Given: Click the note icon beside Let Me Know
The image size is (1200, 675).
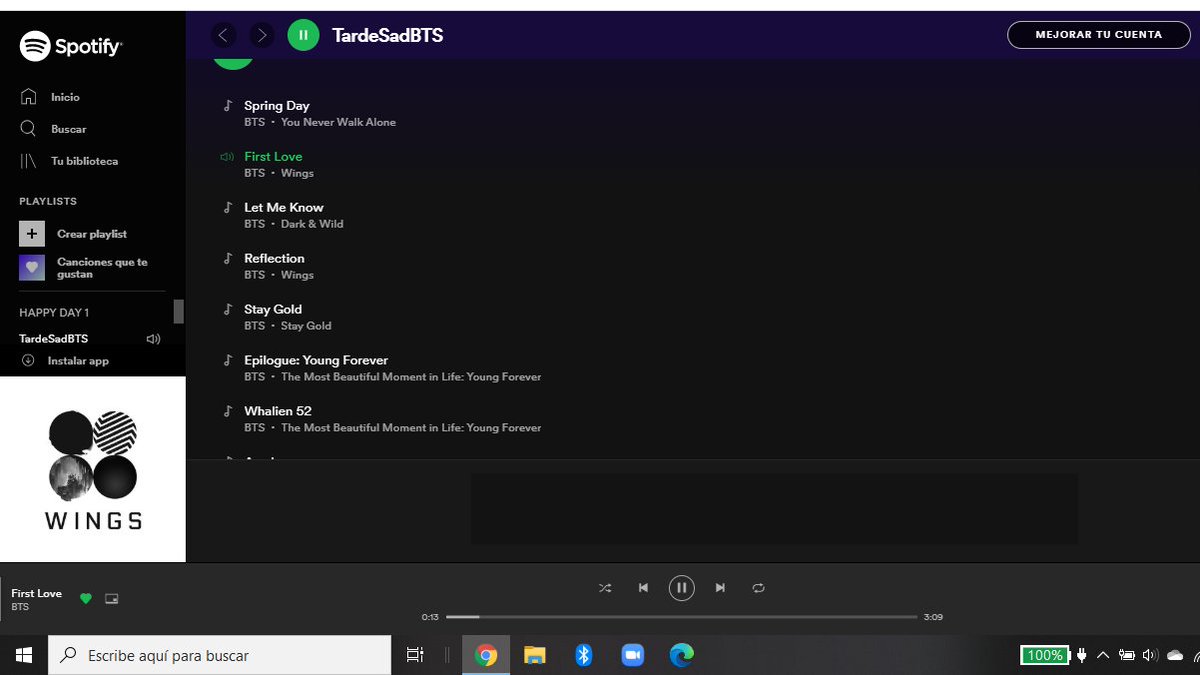Looking at the screenshot, I should click(227, 208).
